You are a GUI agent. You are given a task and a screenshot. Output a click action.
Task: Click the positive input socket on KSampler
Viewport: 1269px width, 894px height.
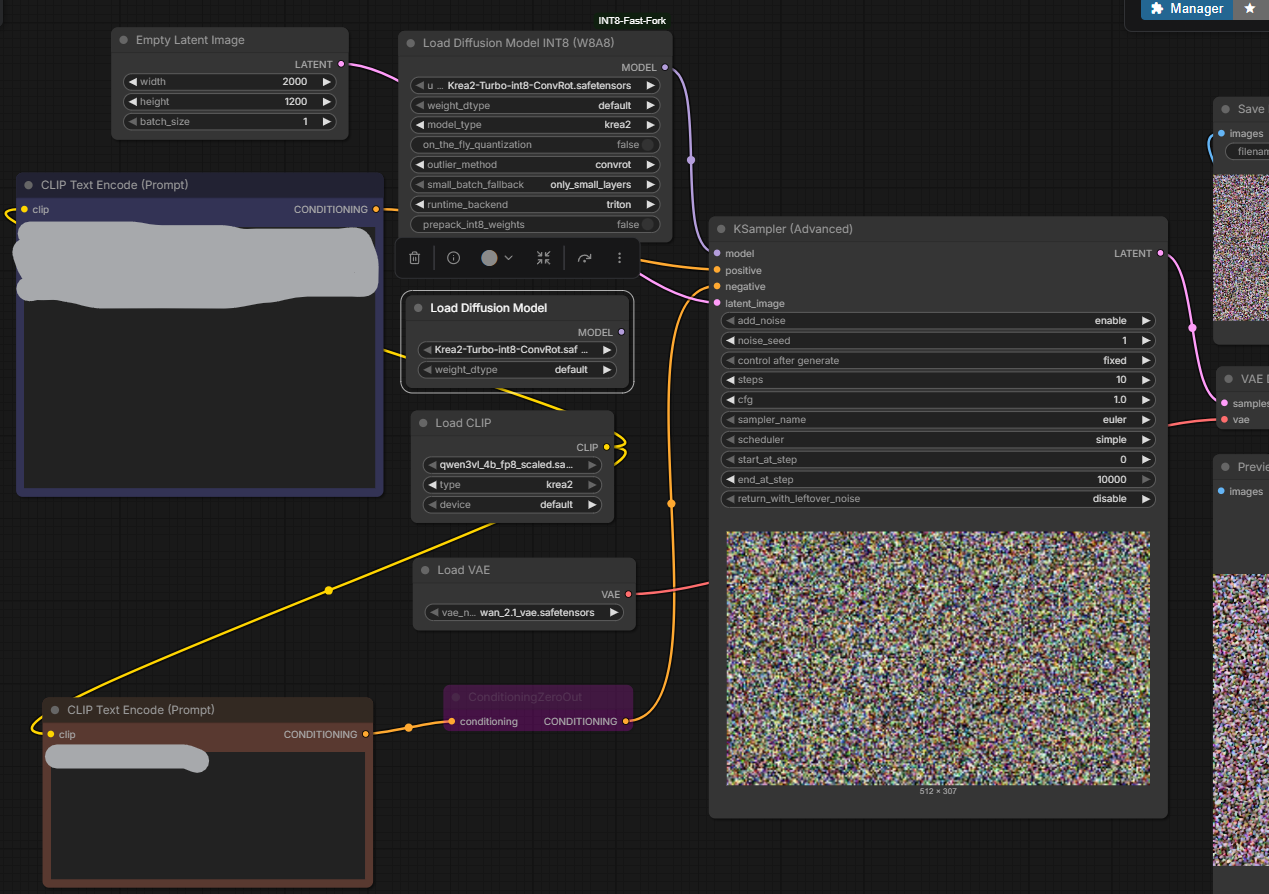pos(717,270)
